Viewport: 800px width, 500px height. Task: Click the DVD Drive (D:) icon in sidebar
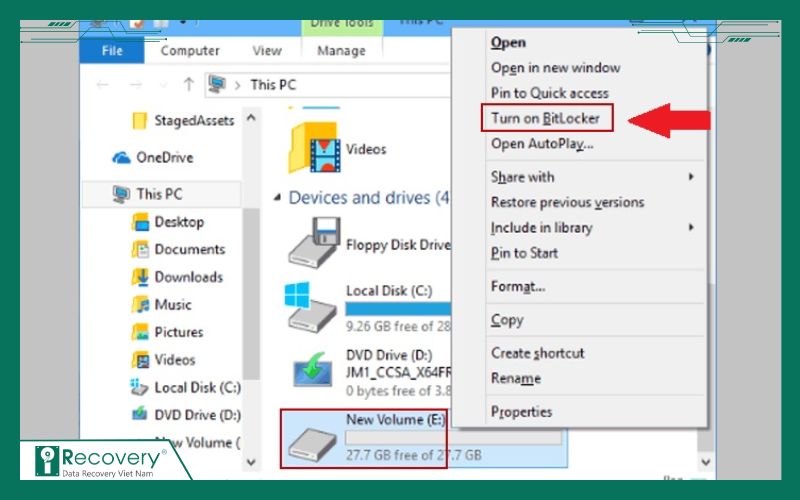point(139,414)
